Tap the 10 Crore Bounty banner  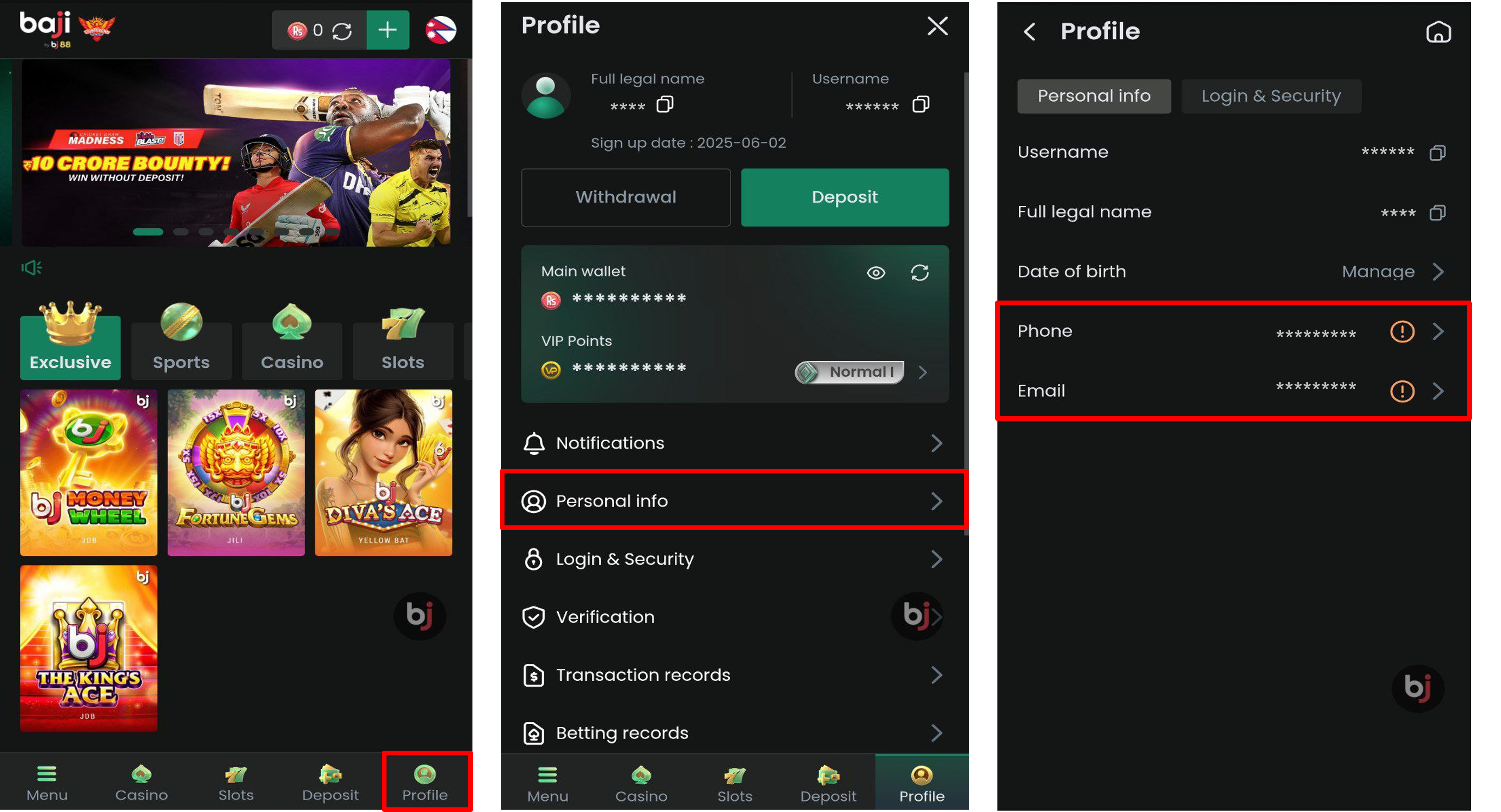(x=236, y=153)
